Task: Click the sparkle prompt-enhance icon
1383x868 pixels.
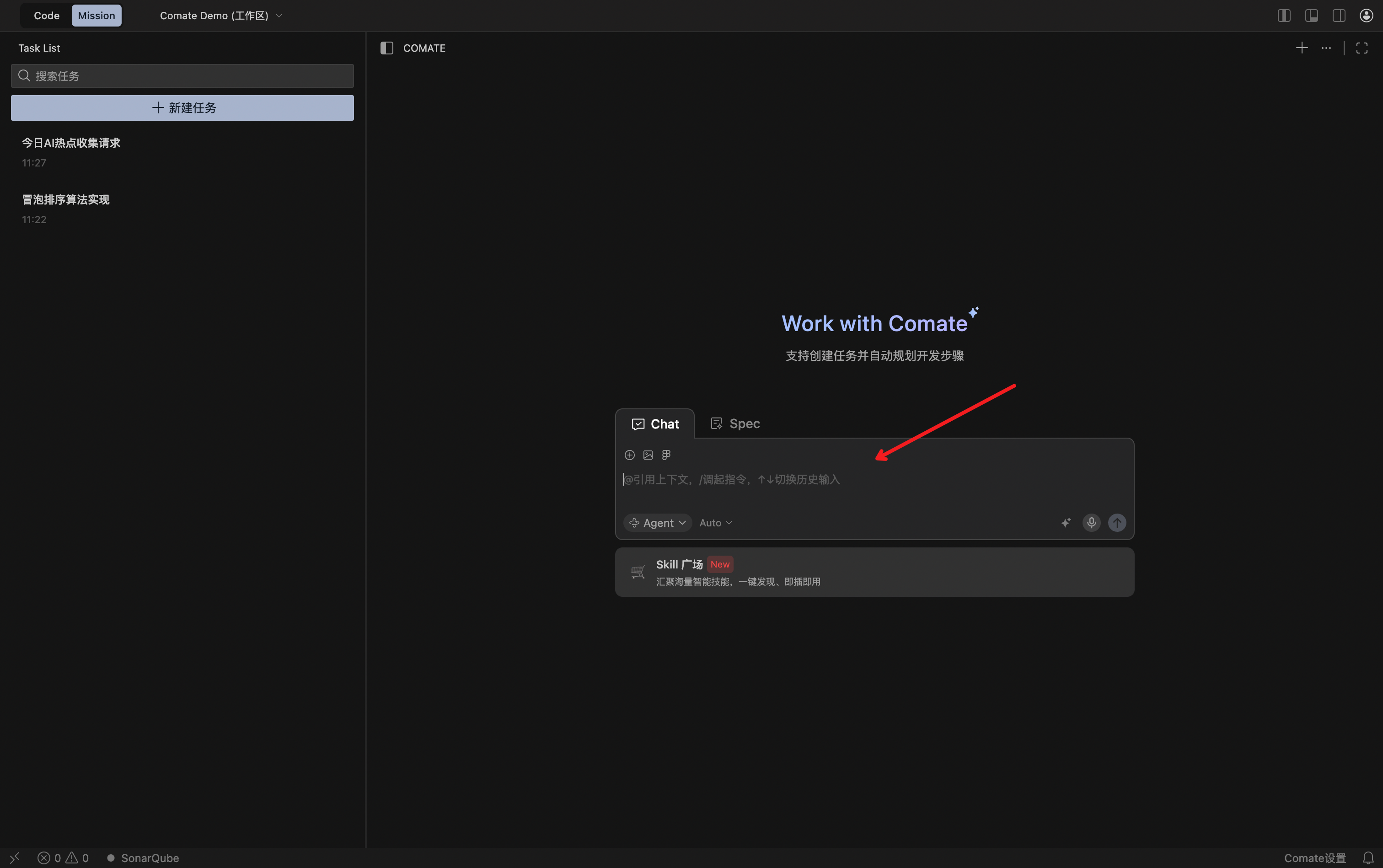Action: [x=1066, y=523]
